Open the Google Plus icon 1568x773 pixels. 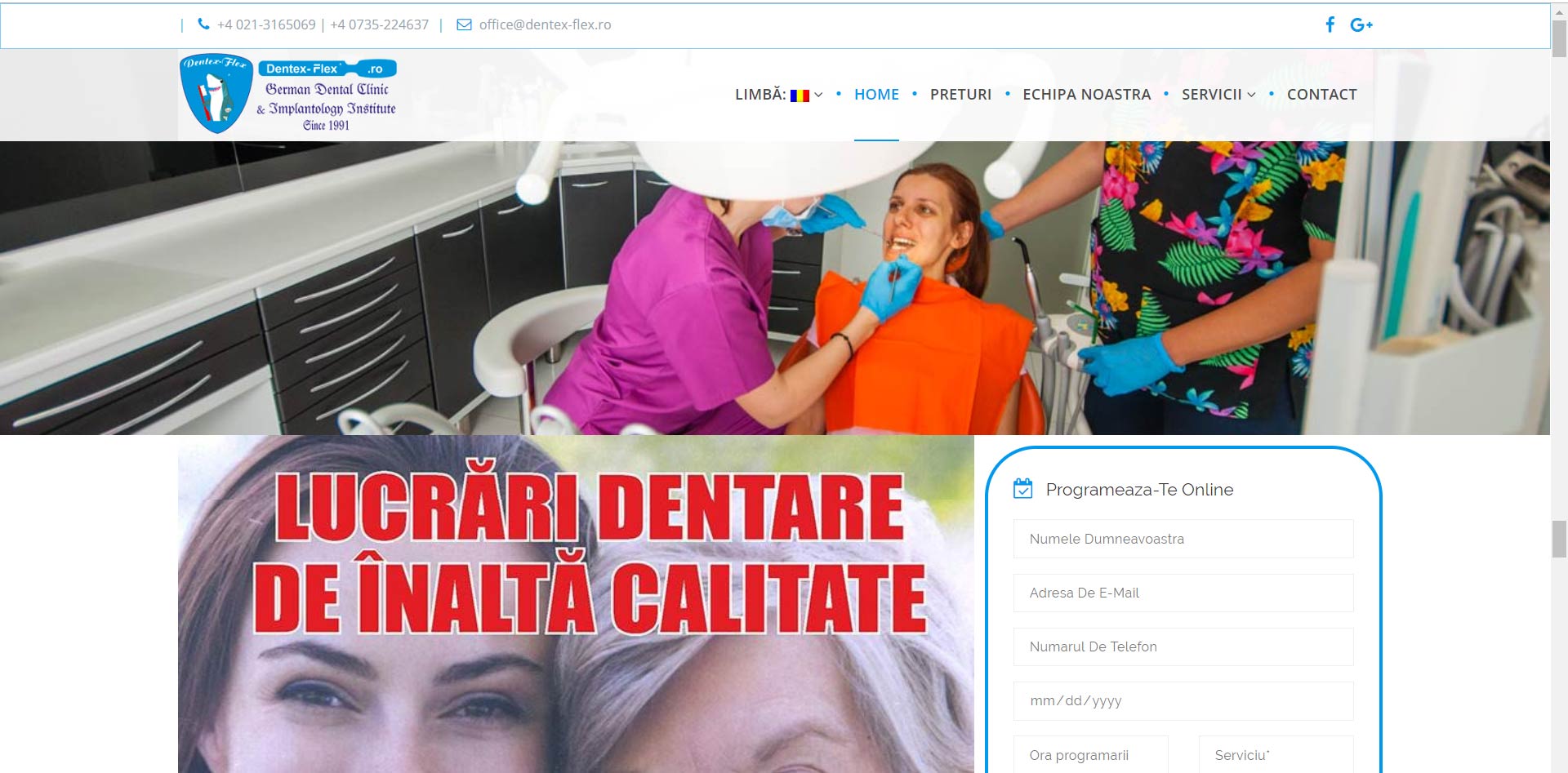pyautogui.click(x=1361, y=25)
